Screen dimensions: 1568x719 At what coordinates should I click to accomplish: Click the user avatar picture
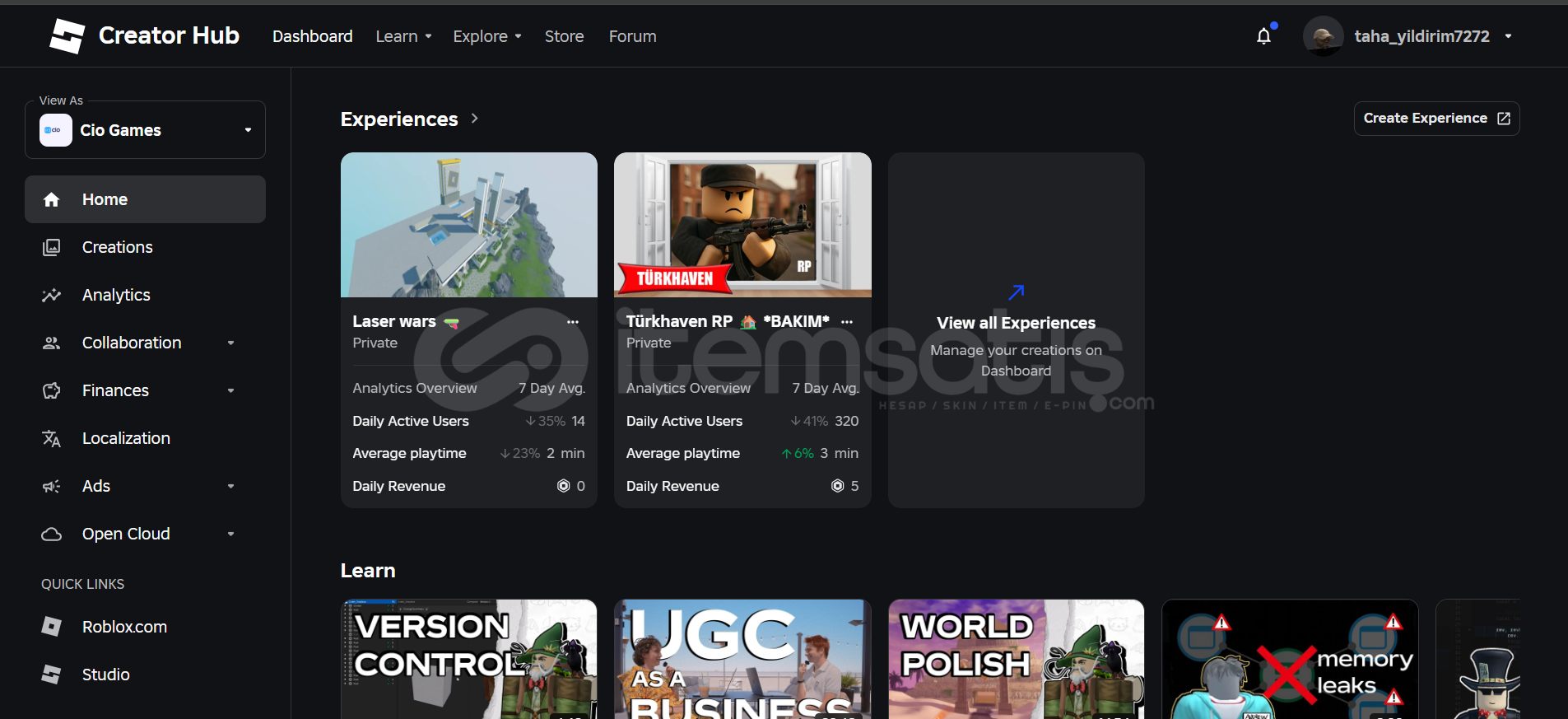click(x=1323, y=36)
